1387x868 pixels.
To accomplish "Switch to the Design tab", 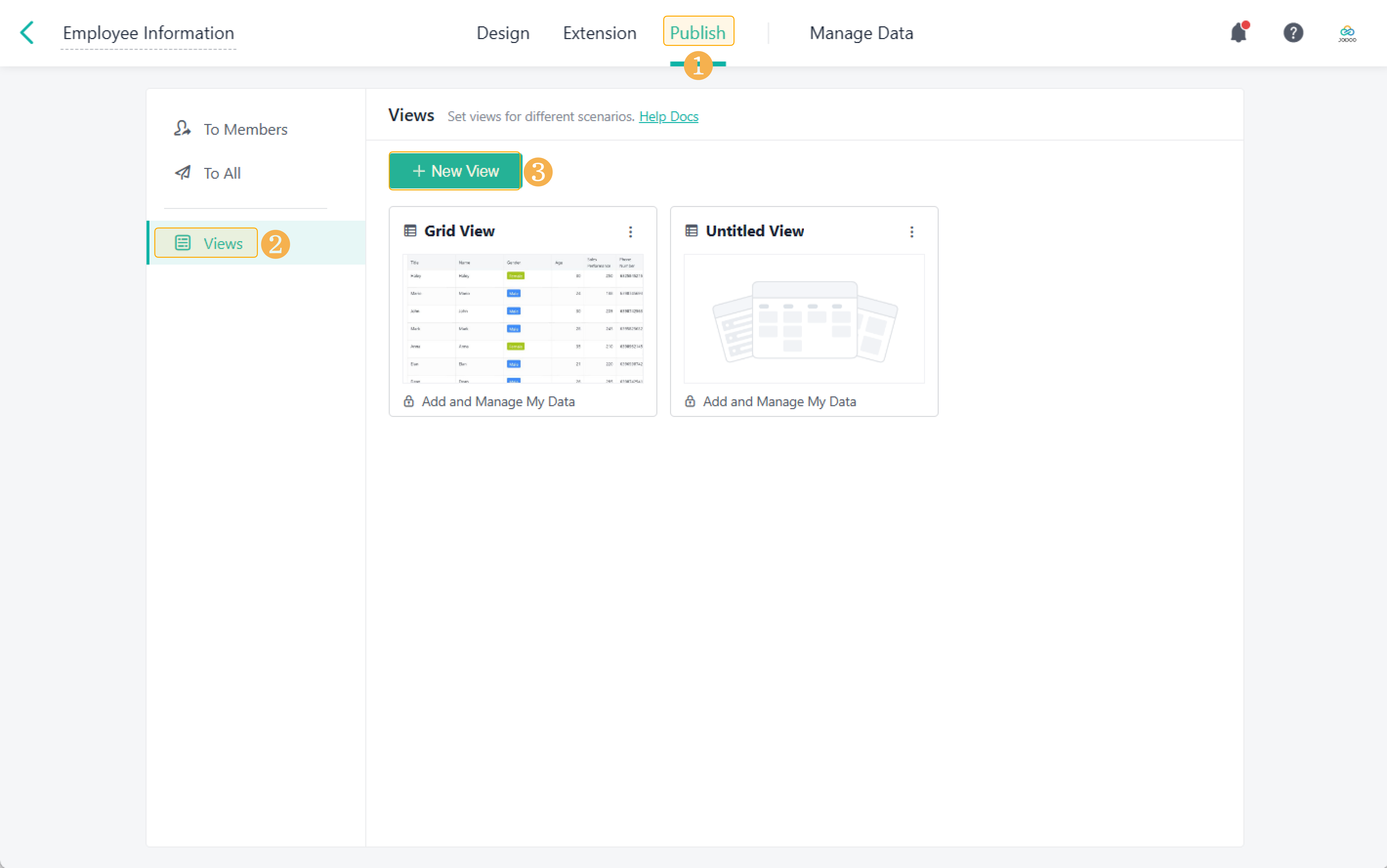I will pyautogui.click(x=503, y=33).
